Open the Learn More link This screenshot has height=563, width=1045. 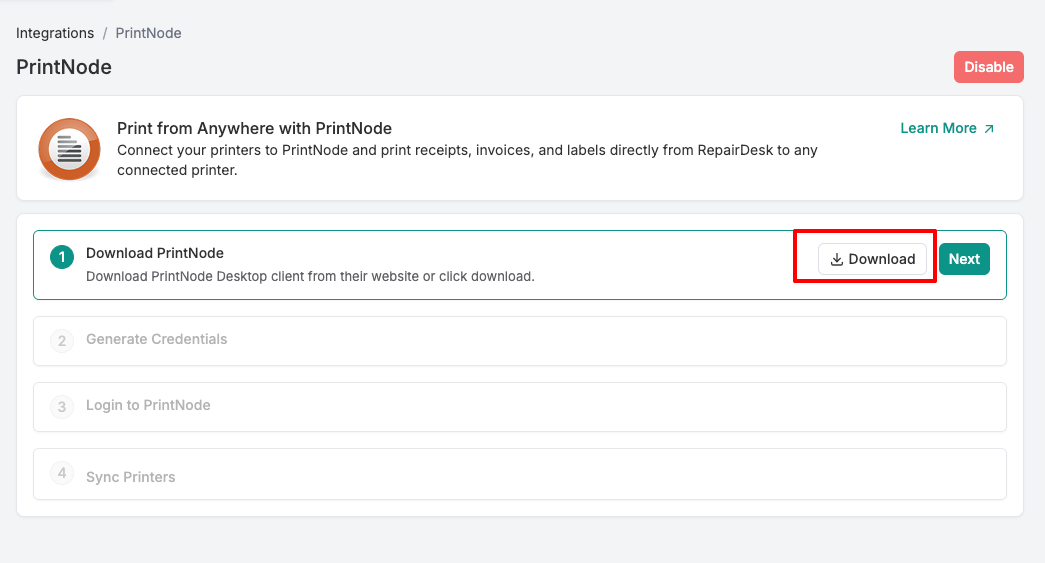pyautogui.click(x=938, y=128)
